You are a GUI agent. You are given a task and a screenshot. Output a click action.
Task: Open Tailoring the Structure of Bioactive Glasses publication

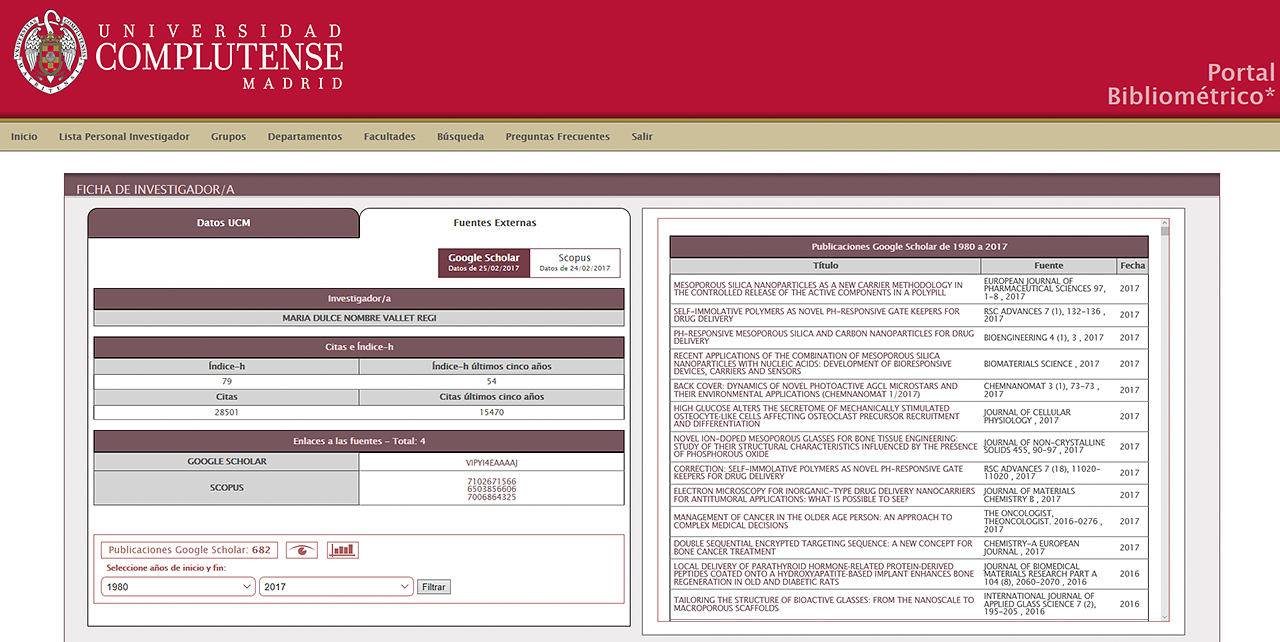pyautogui.click(x=823, y=604)
